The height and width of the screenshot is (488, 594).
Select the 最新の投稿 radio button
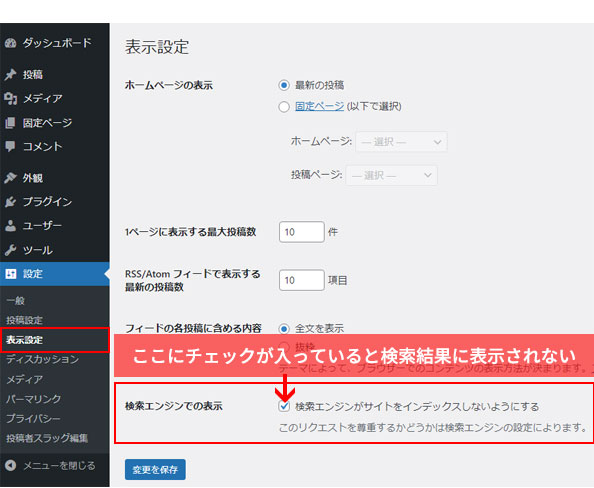click(284, 85)
